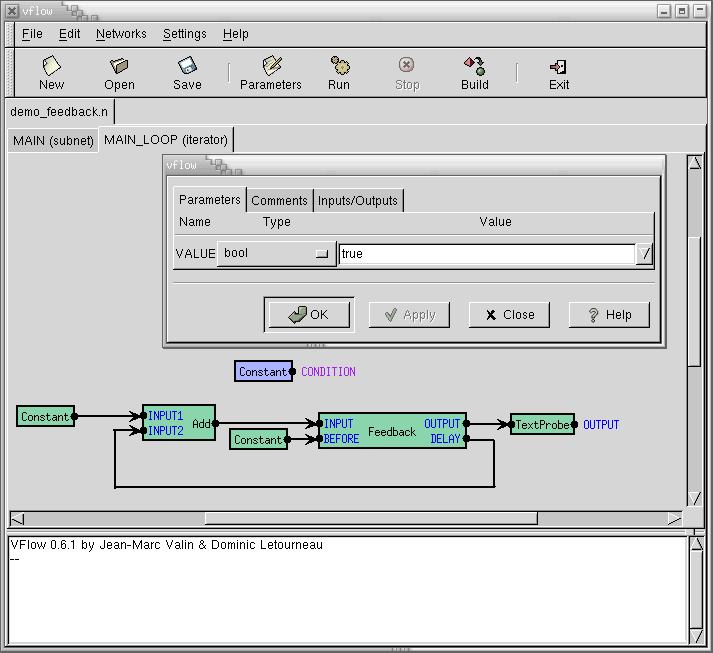The image size is (713, 653).
Task: Open the Edit menu
Action: click(69, 34)
